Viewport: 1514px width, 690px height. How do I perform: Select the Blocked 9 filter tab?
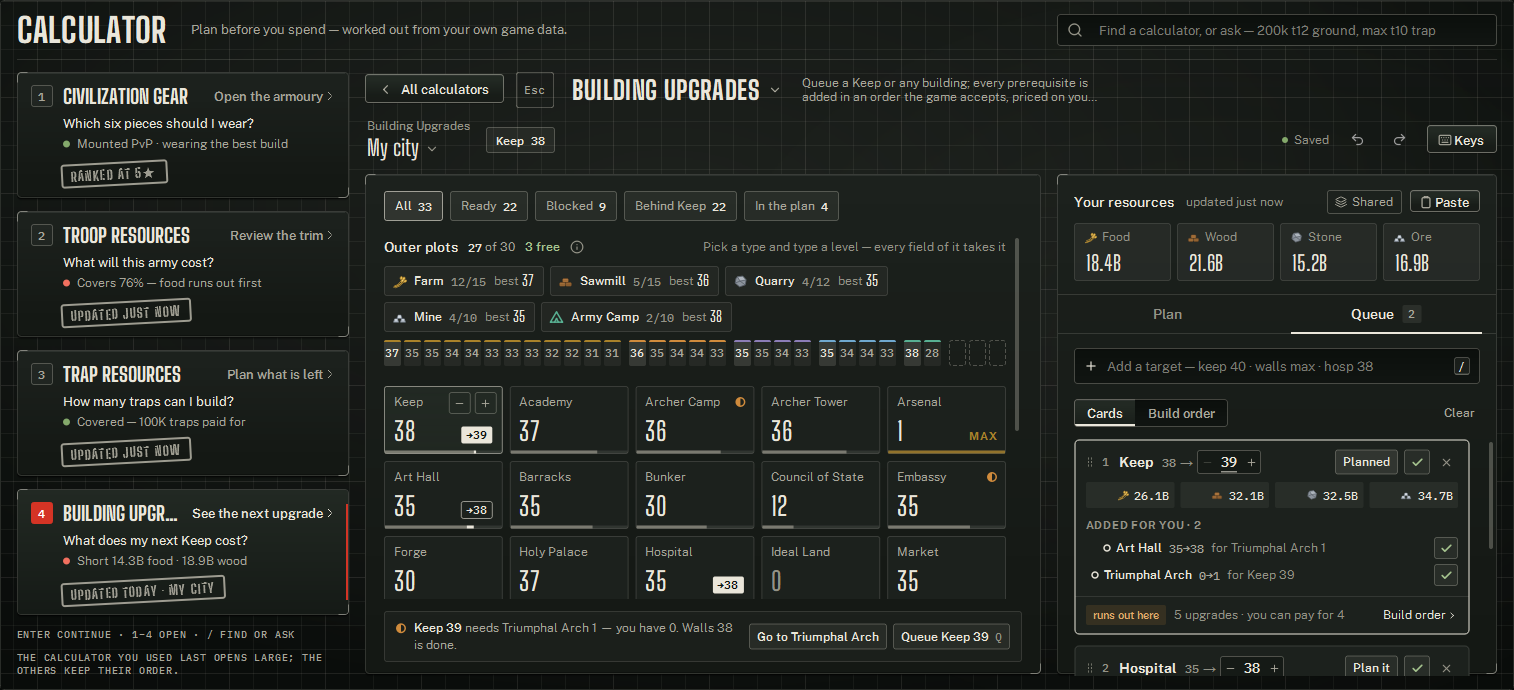(576, 206)
